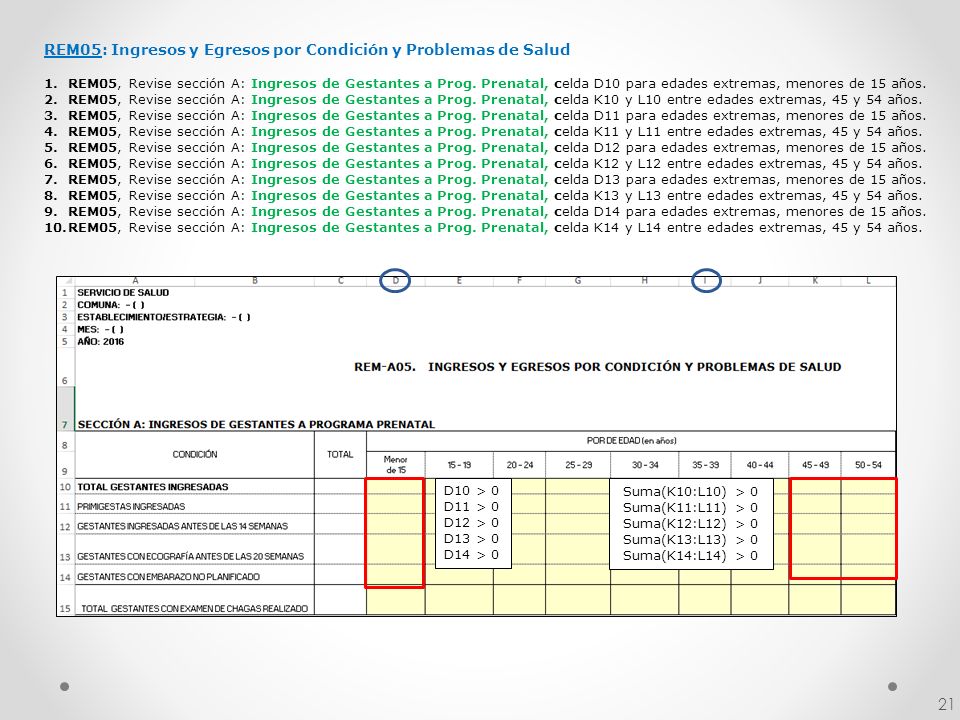Select the ESTABLECIMIENTO/ESTRATEGIA cell
Image resolution: width=960 pixels, height=720 pixels.
coord(164,317)
